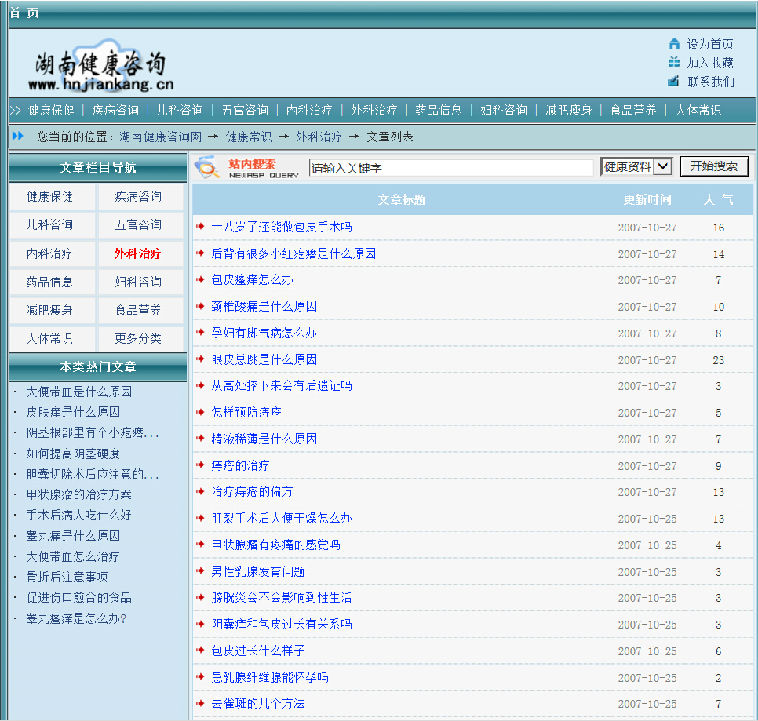Screen dimensions: 758x721
Task: Click the 更新时间 column header
Action: click(647, 200)
